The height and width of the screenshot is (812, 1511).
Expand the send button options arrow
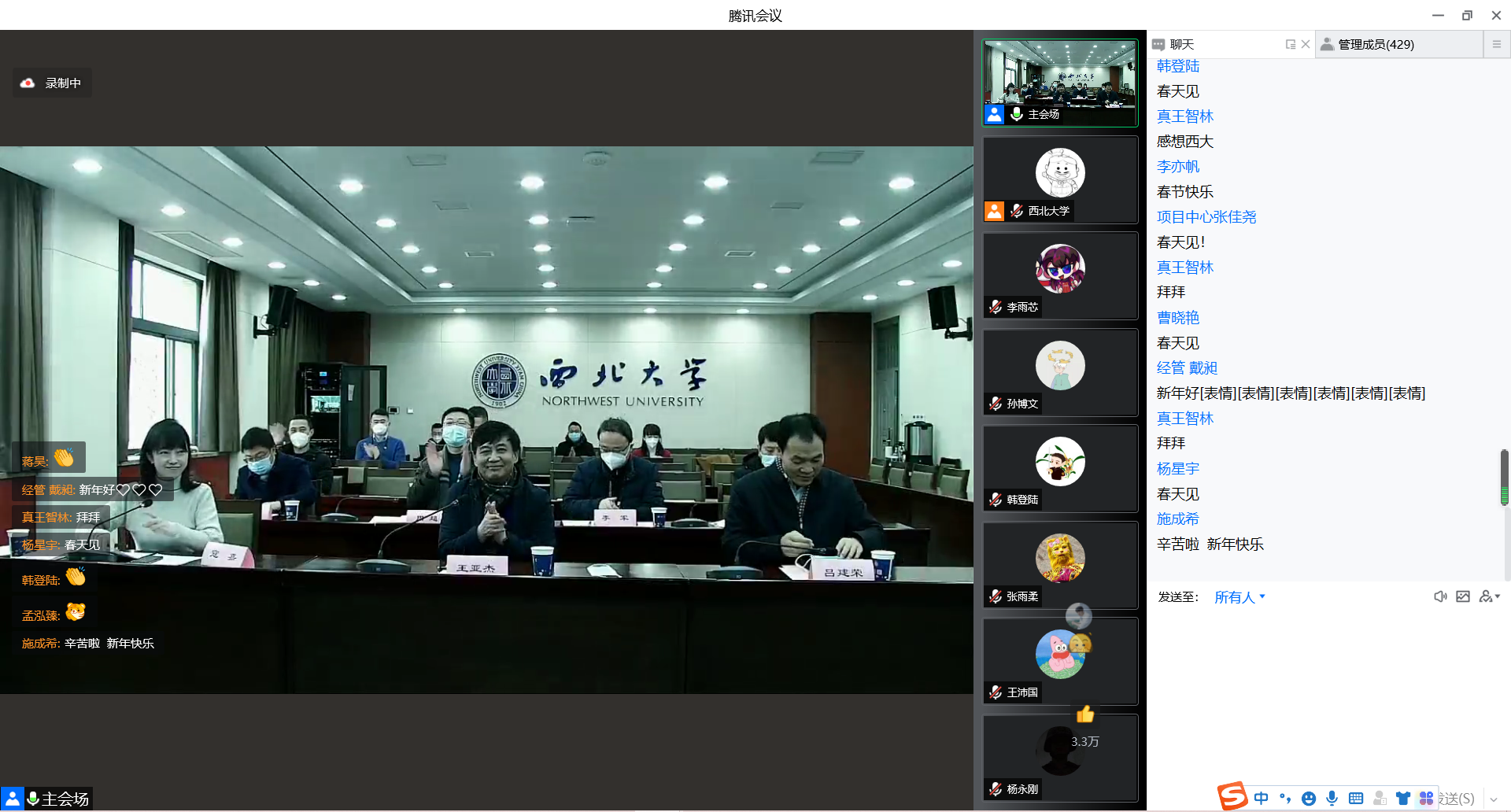(1494, 799)
